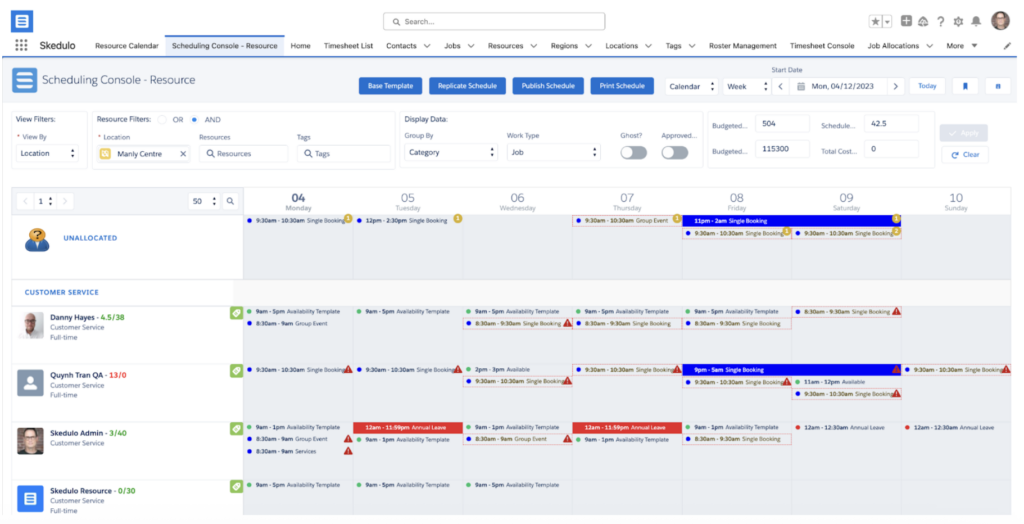Select the AND resource filter radio

194,120
